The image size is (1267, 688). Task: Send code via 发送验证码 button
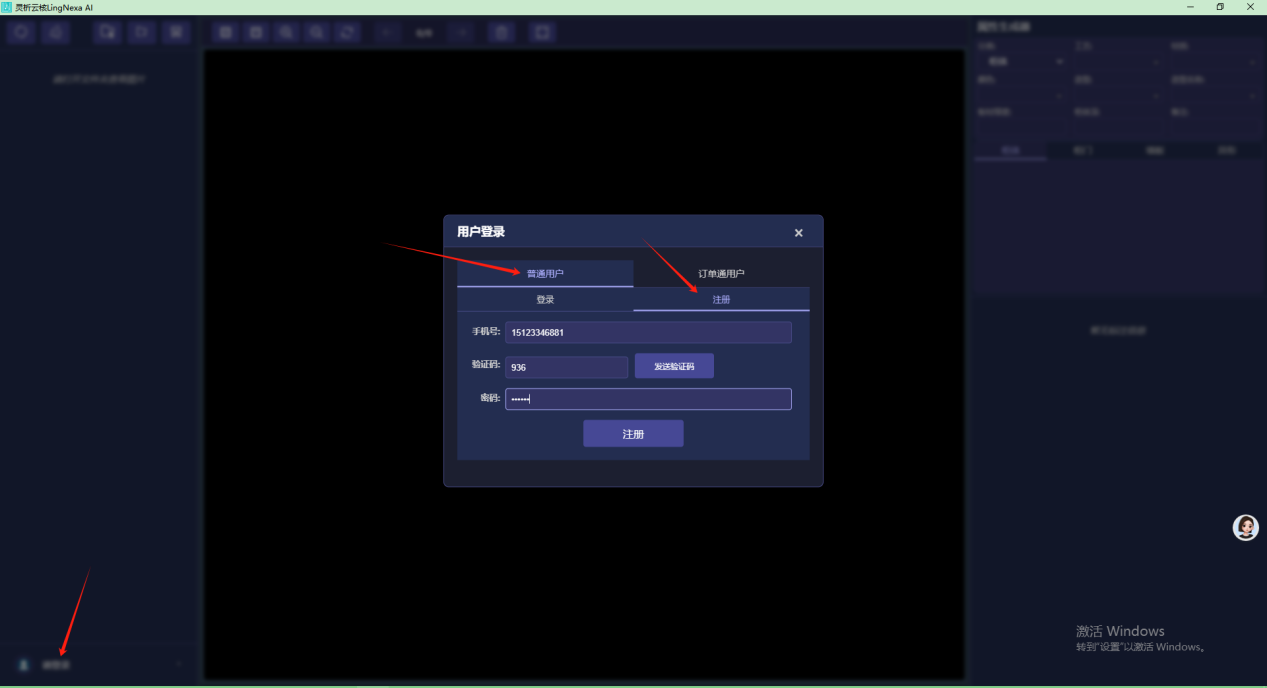point(674,366)
